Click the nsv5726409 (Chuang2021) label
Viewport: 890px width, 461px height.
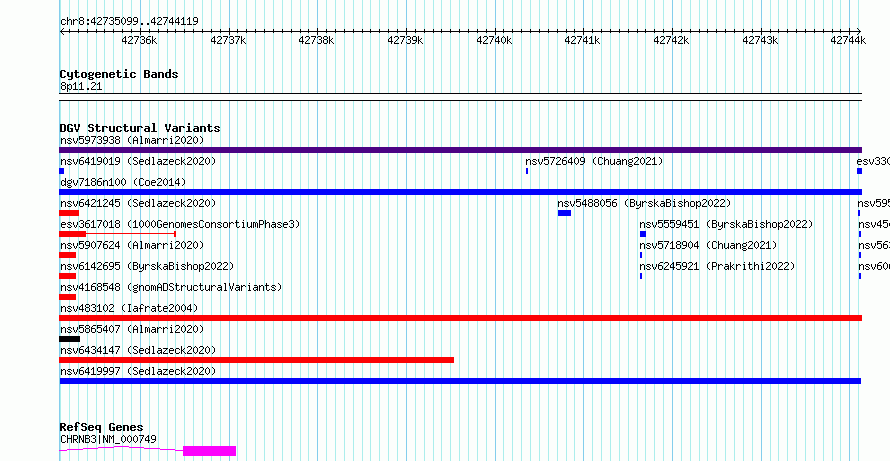(x=594, y=161)
